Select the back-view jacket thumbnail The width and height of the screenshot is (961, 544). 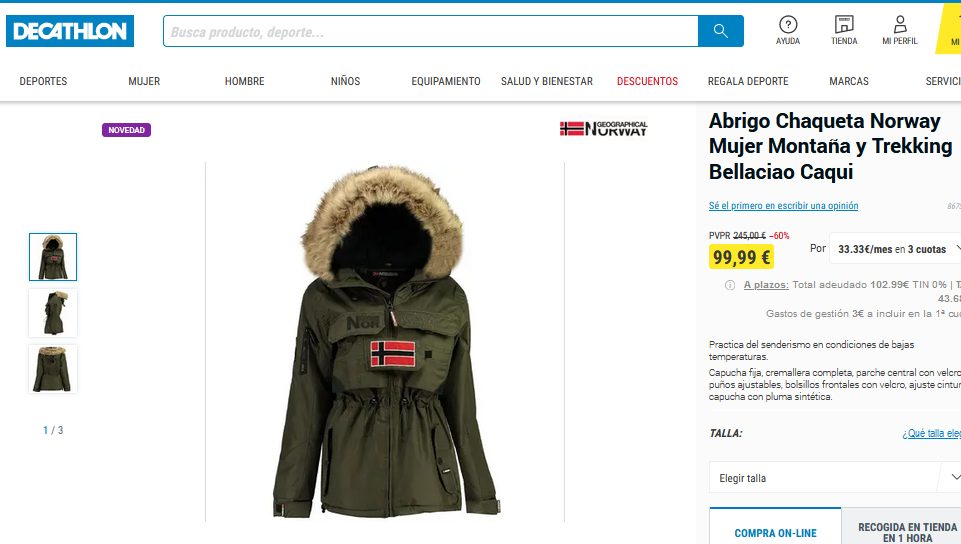pos(53,369)
